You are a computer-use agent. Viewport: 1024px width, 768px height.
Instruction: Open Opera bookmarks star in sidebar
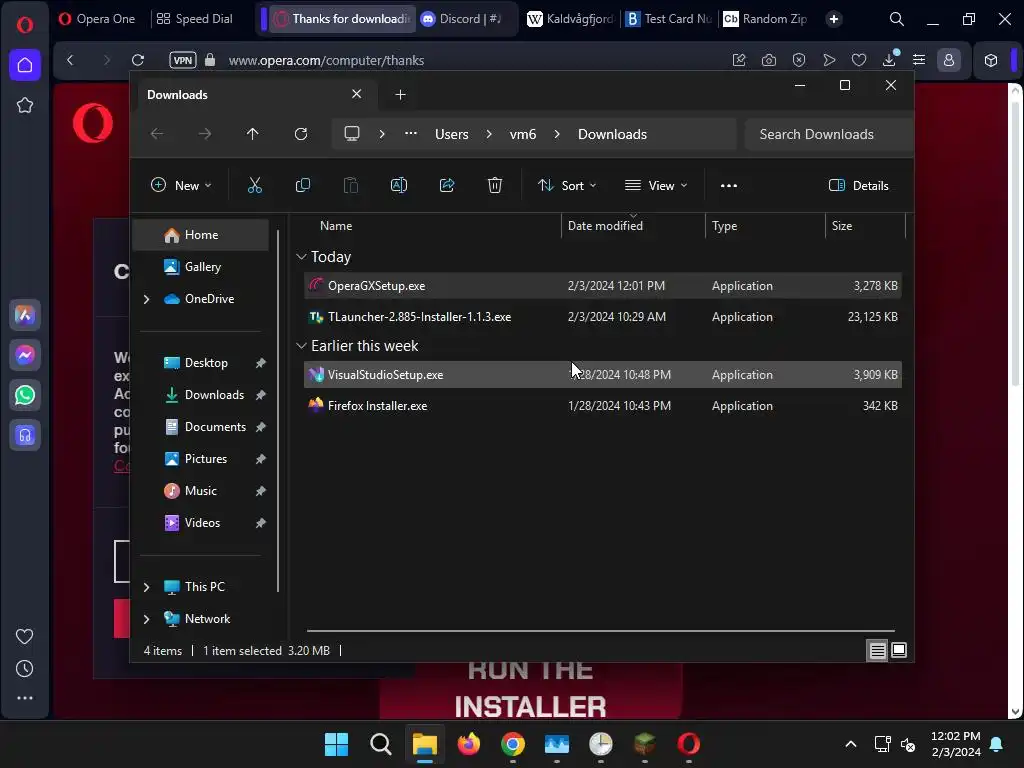25,105
